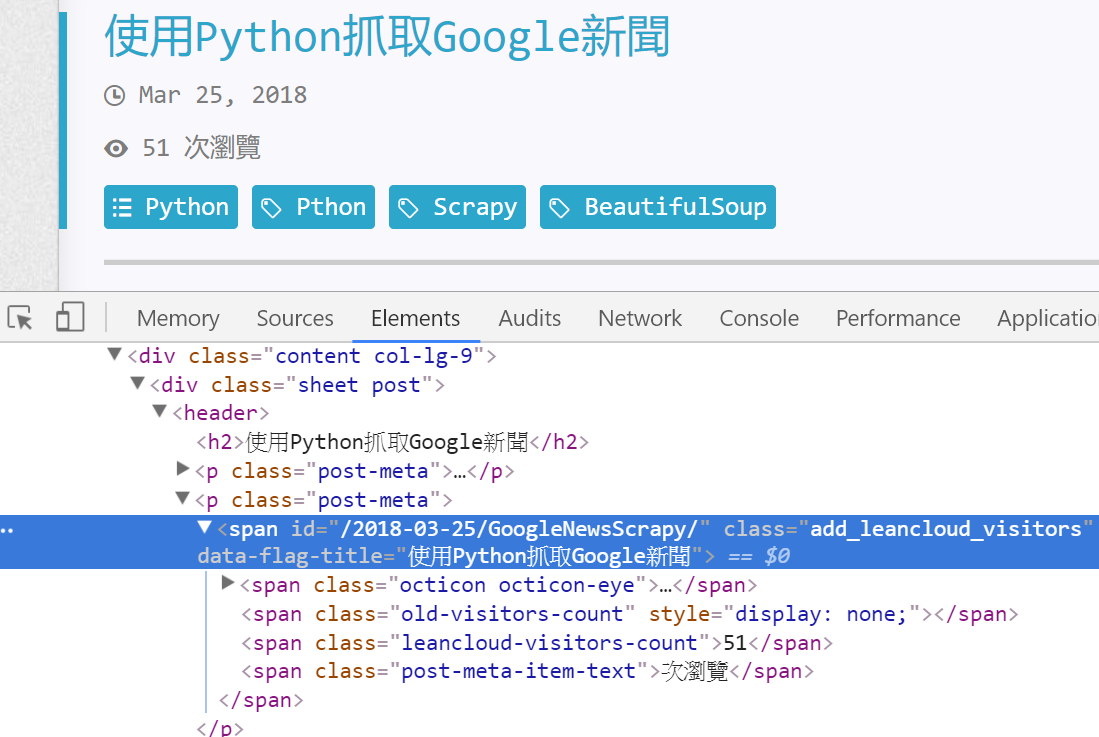Open the Console tab
The height and width of the screenshot is (737, 1099).
click(759, 318)
